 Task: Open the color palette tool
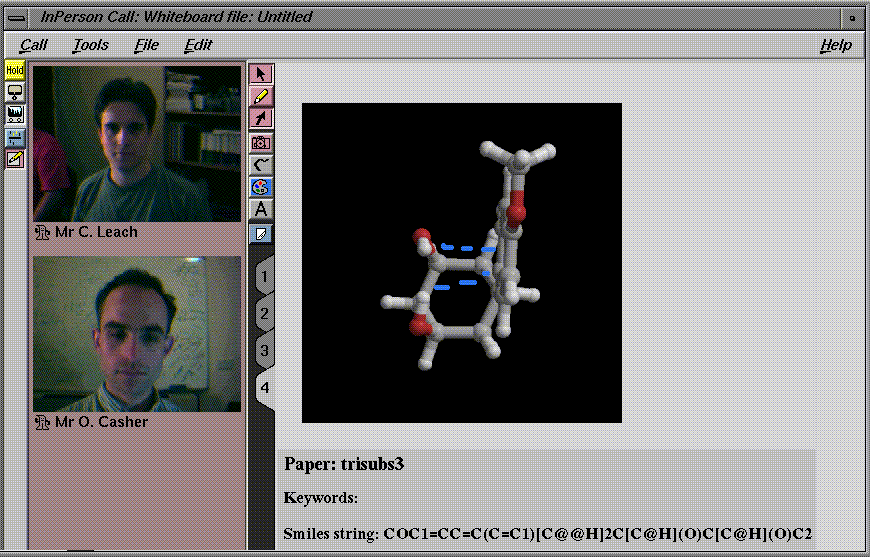click(261, 187)
